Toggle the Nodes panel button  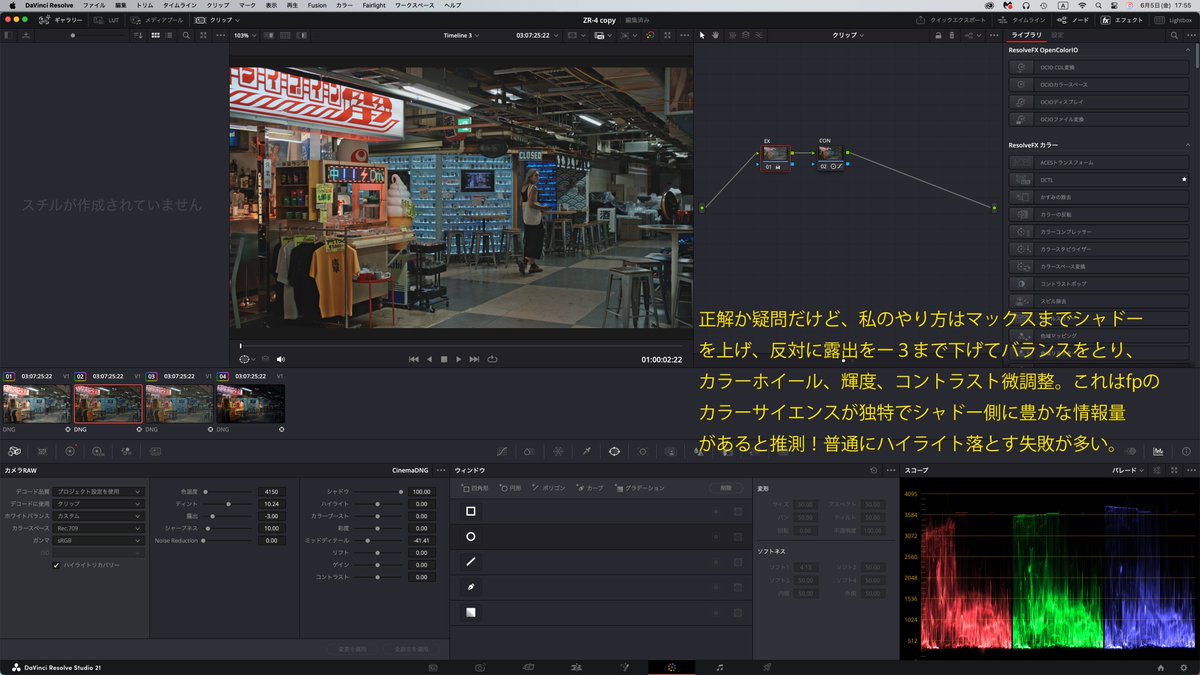[x=1074, y=20]
